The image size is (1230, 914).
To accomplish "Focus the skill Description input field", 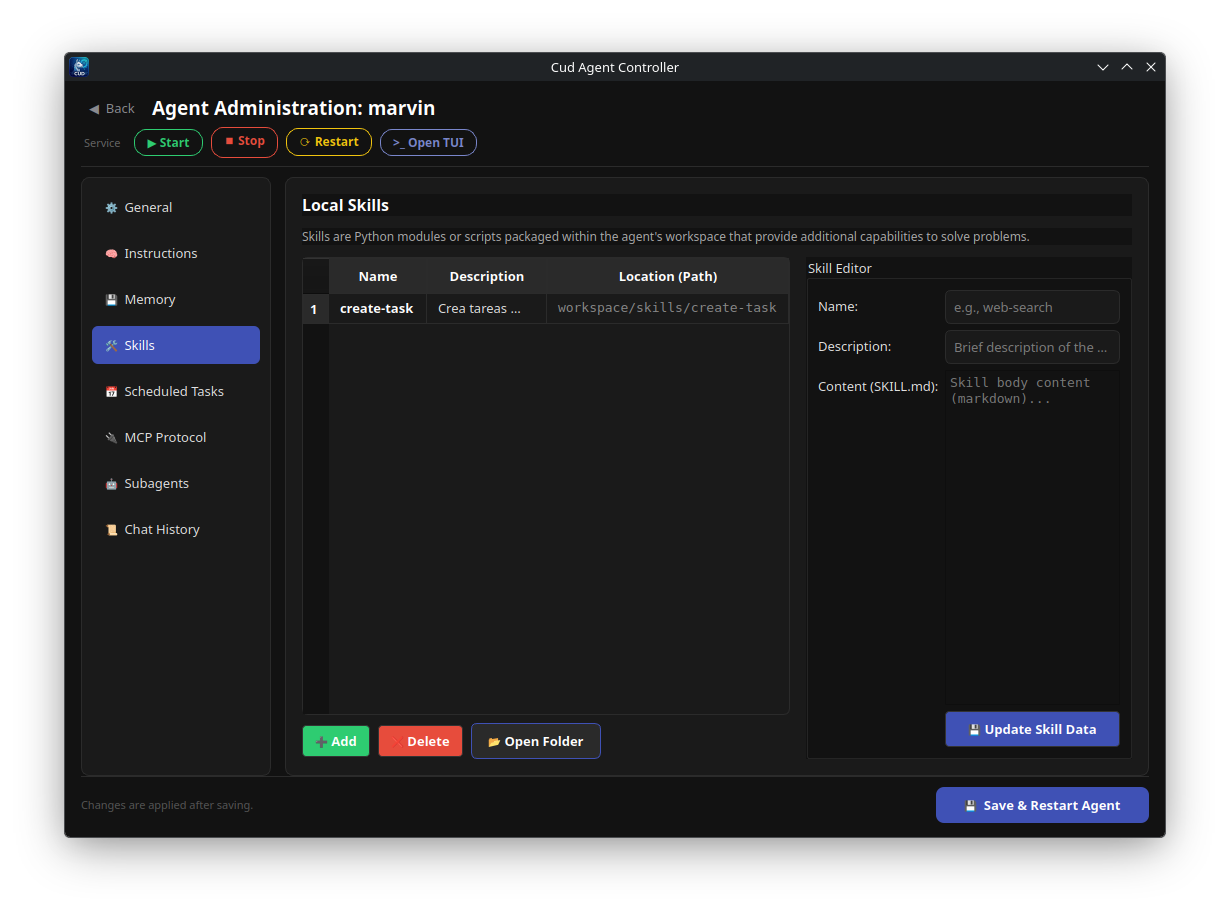I will (1032, 347).
